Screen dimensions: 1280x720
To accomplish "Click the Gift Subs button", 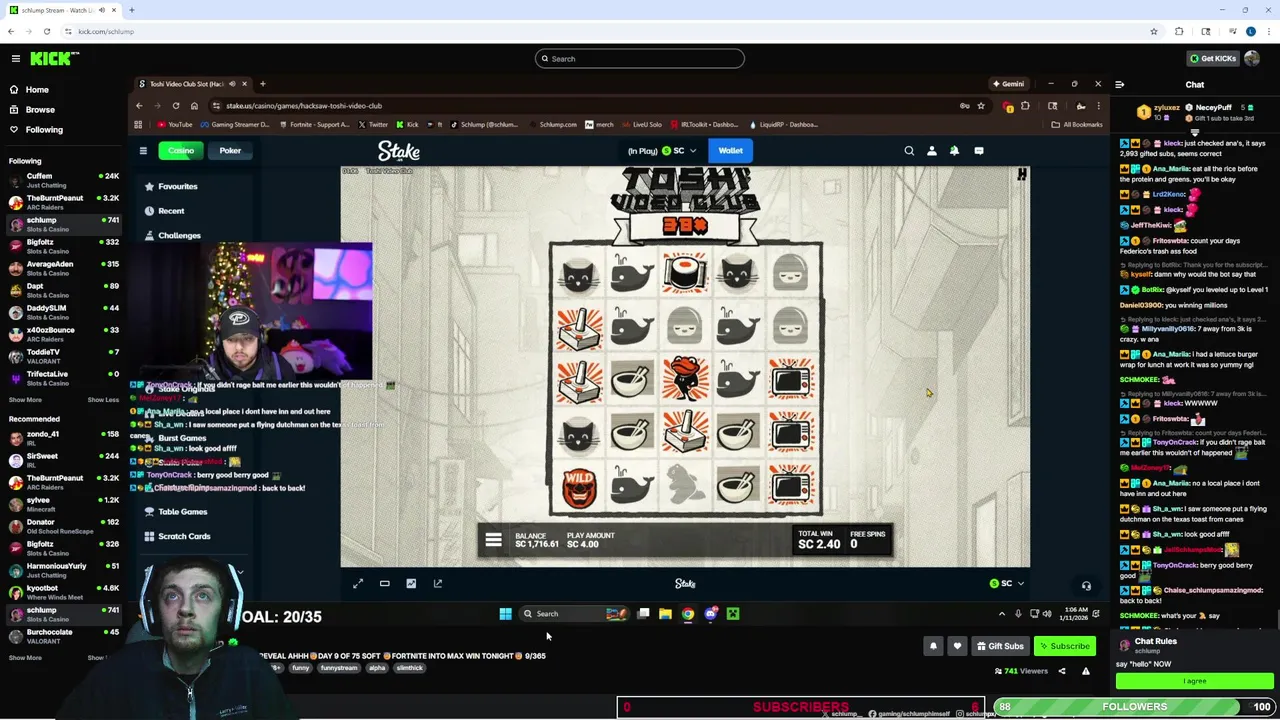I will tap(1000, 646).
